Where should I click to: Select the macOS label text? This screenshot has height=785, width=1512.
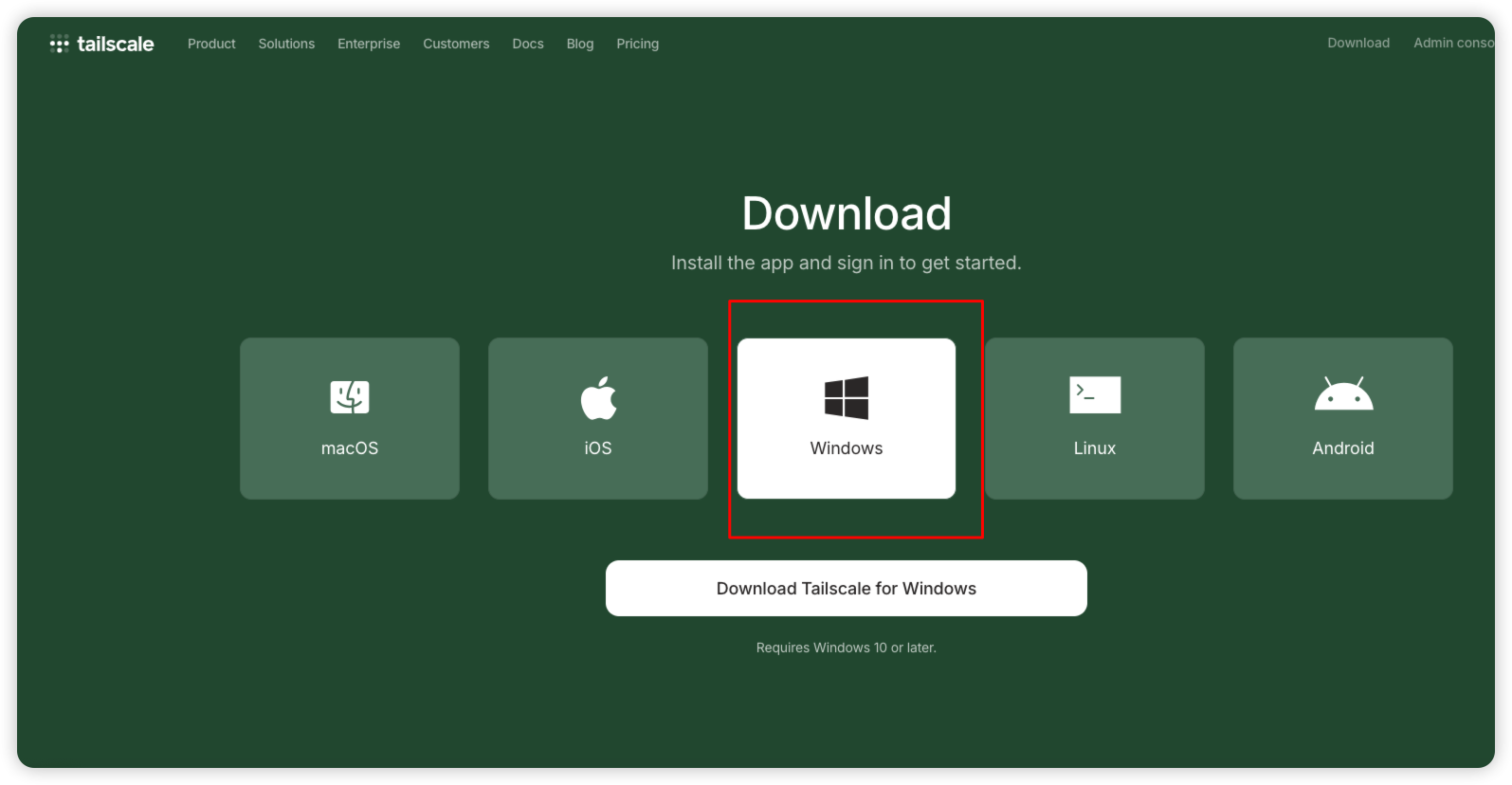click(x=350, y=448)
